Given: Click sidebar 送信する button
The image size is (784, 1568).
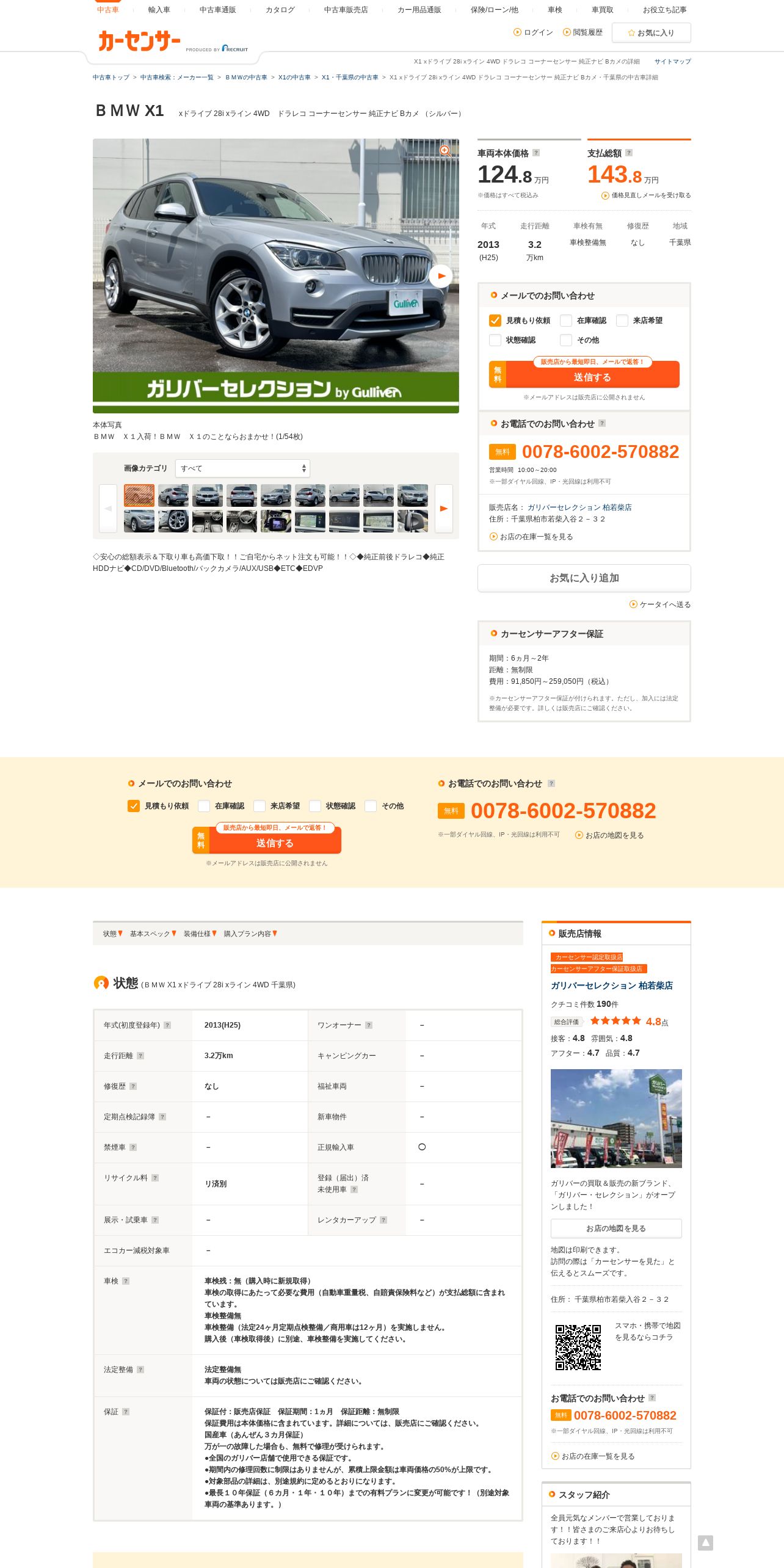Looking at the screenshot, I should (584, 375).
